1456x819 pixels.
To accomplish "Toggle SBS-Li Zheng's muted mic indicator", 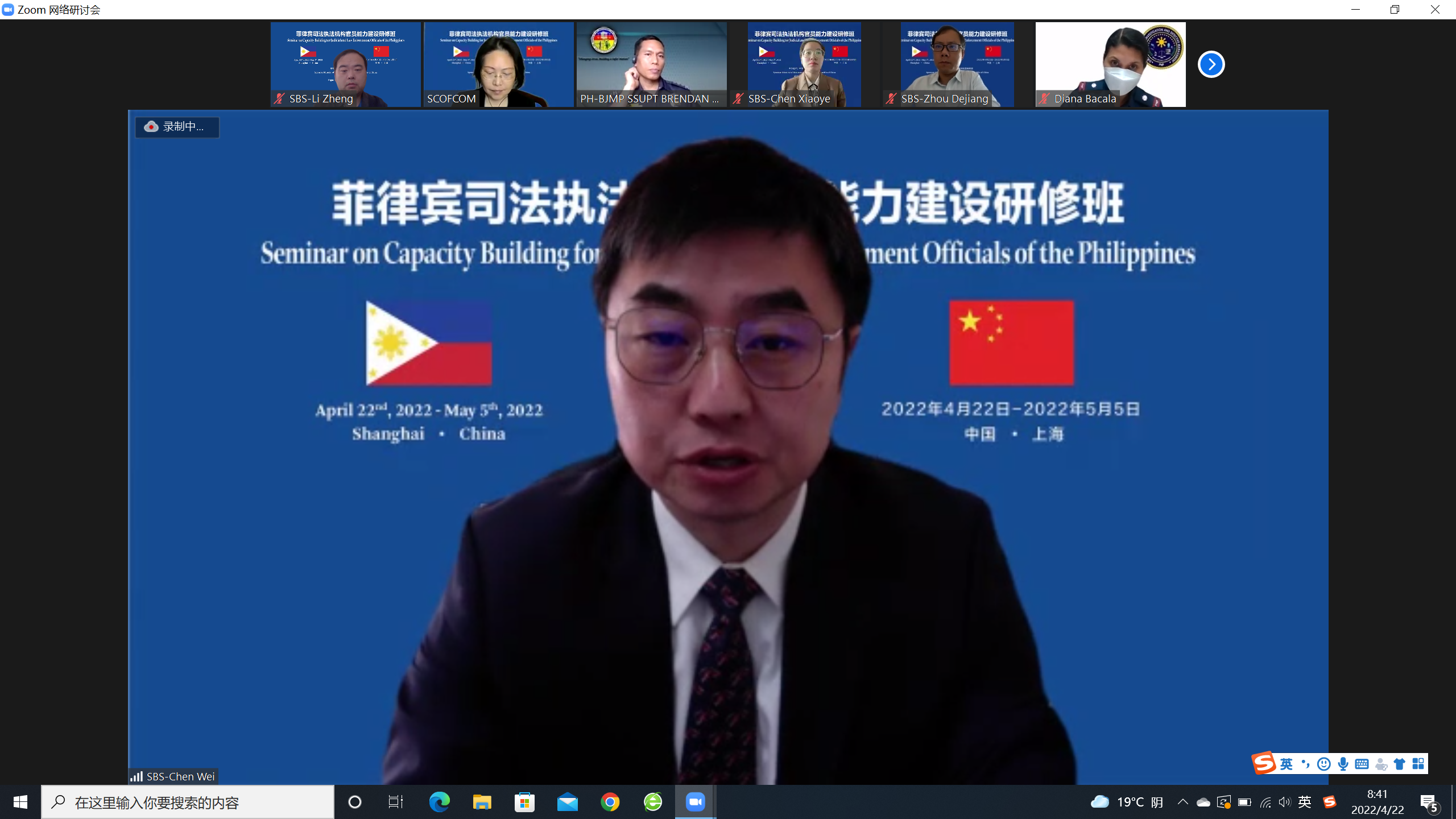I will pos(278,98).
